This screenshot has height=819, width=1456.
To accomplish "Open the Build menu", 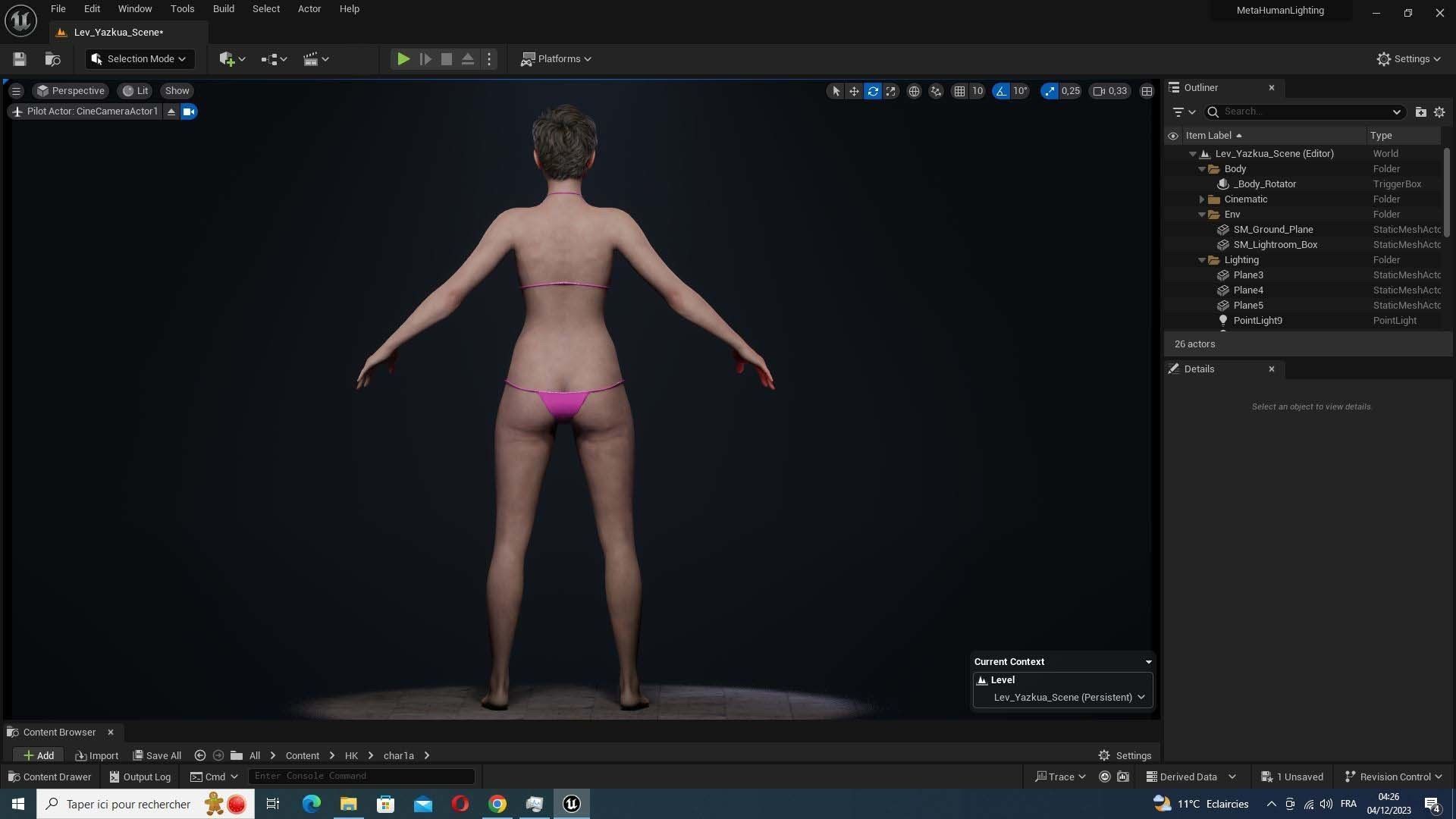I will click(223, 9).
